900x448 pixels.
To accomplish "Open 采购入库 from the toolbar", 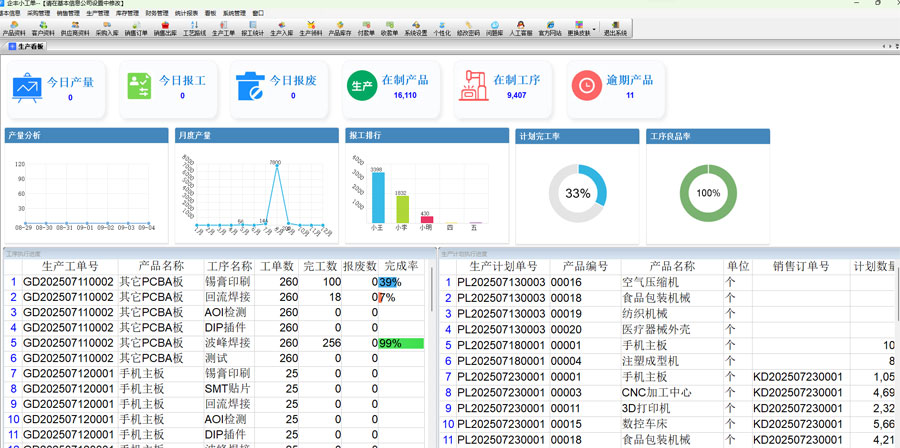I will click(x=106, y=27).
